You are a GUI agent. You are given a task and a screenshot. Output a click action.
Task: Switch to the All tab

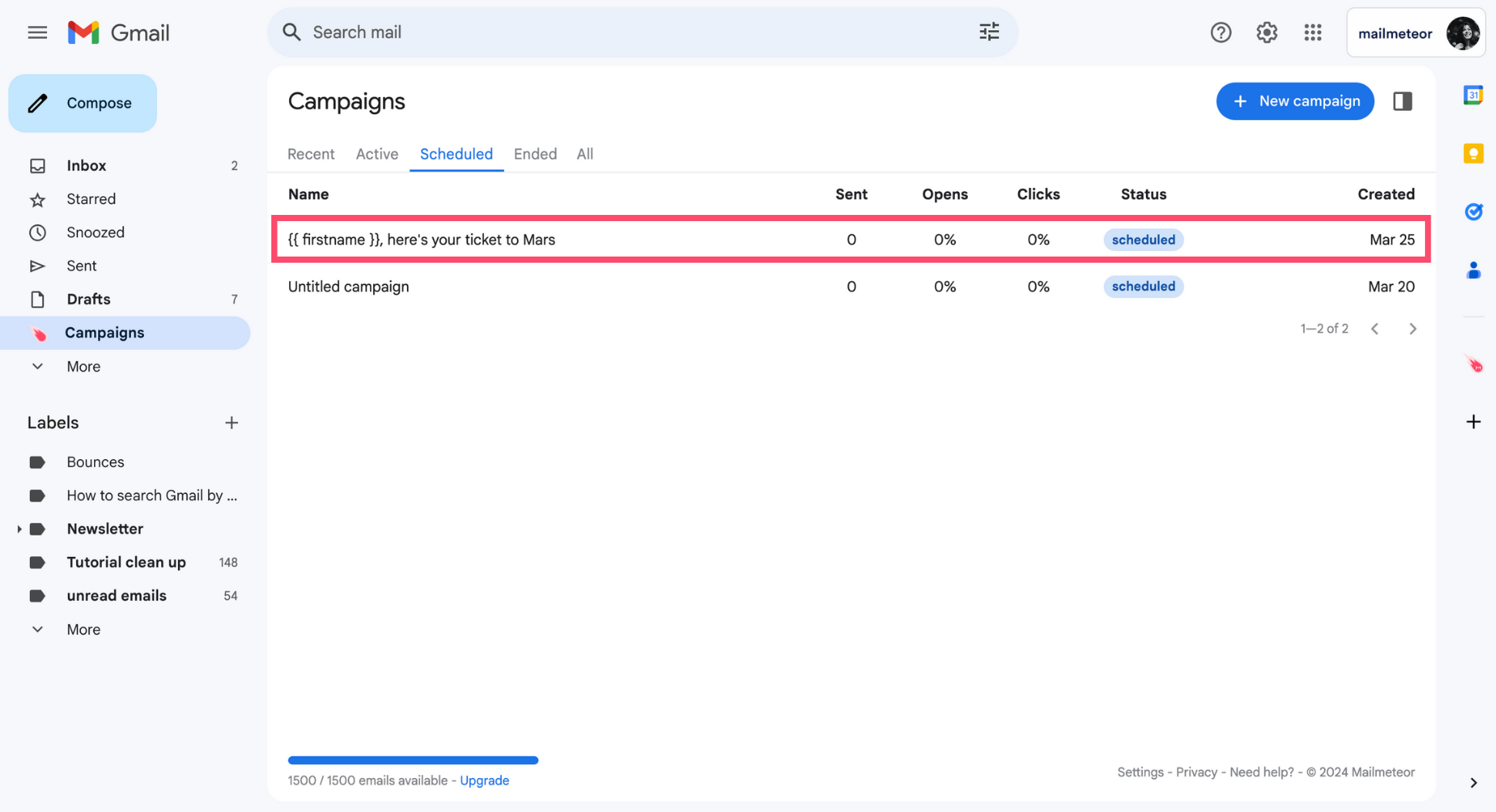pyautogui.click(x=585, y=154)
